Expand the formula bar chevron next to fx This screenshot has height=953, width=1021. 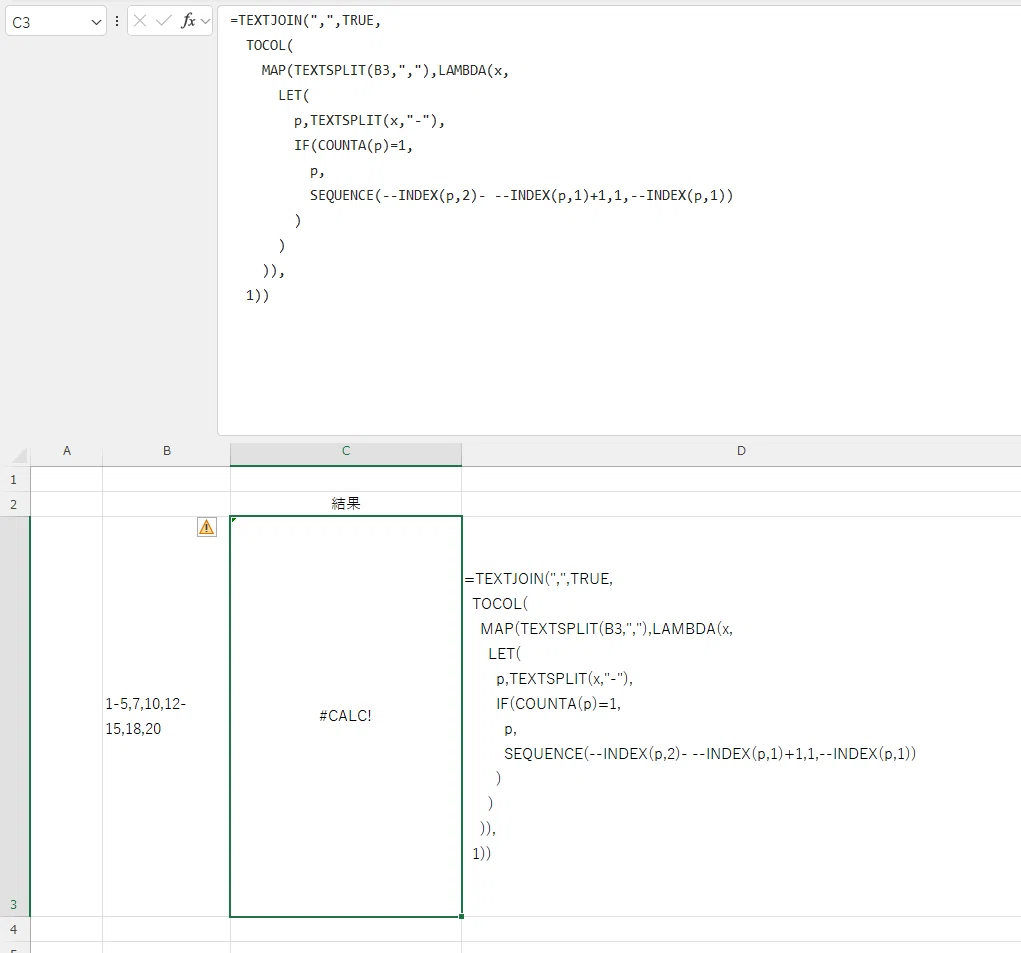click(x=206, y=21)
